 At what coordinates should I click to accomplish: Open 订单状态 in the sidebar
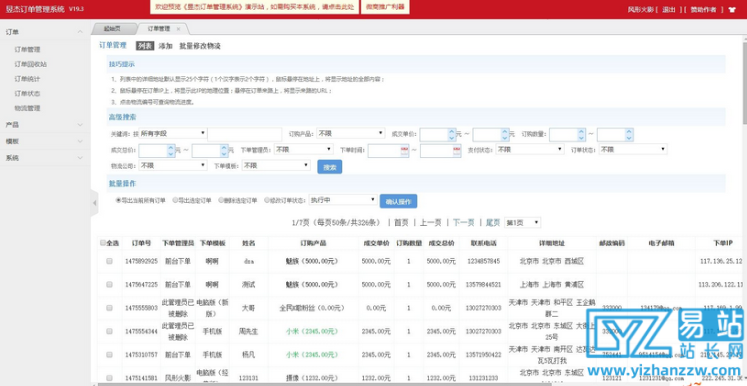pyautogui.click(x=28, y=94)
